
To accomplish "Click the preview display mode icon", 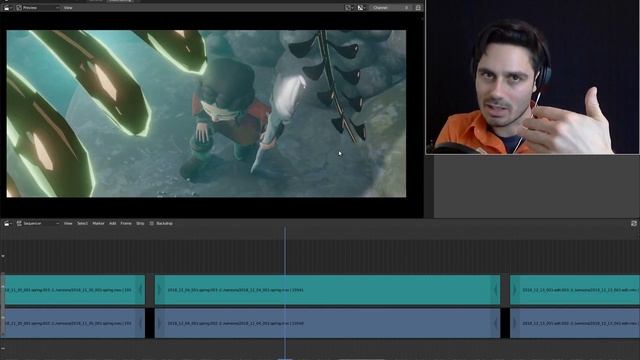I will click(349, 7).
